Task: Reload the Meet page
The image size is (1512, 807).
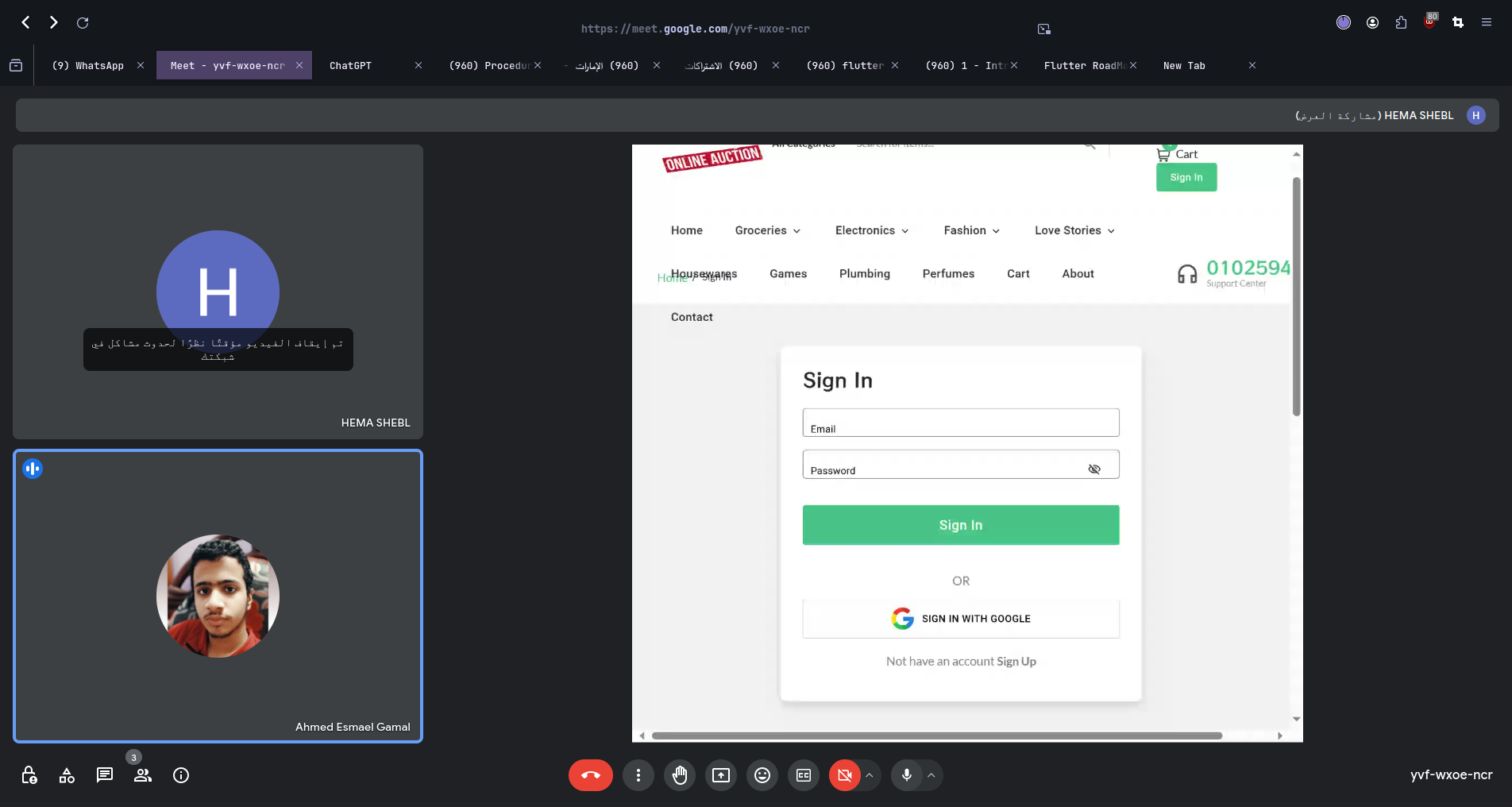Action: click(x=83, y=22)
